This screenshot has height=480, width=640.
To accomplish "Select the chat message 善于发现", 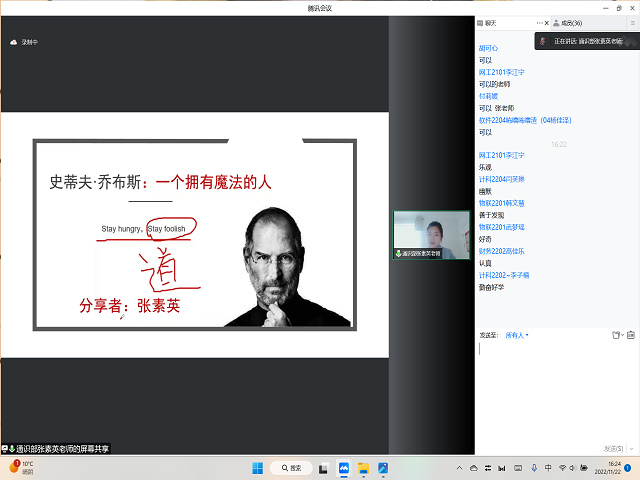I will (491, 215).
